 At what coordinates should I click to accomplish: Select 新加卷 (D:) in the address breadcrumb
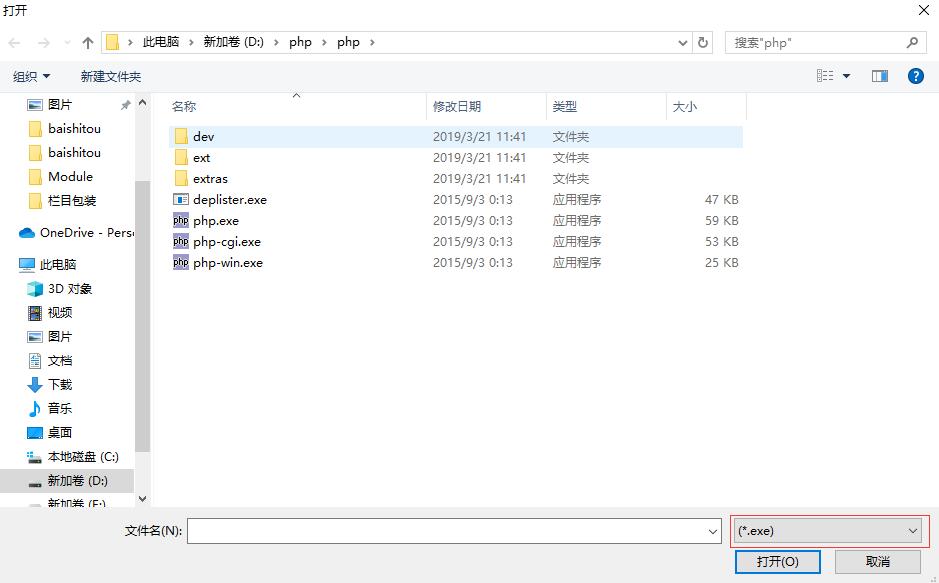(x=234, y=42)
